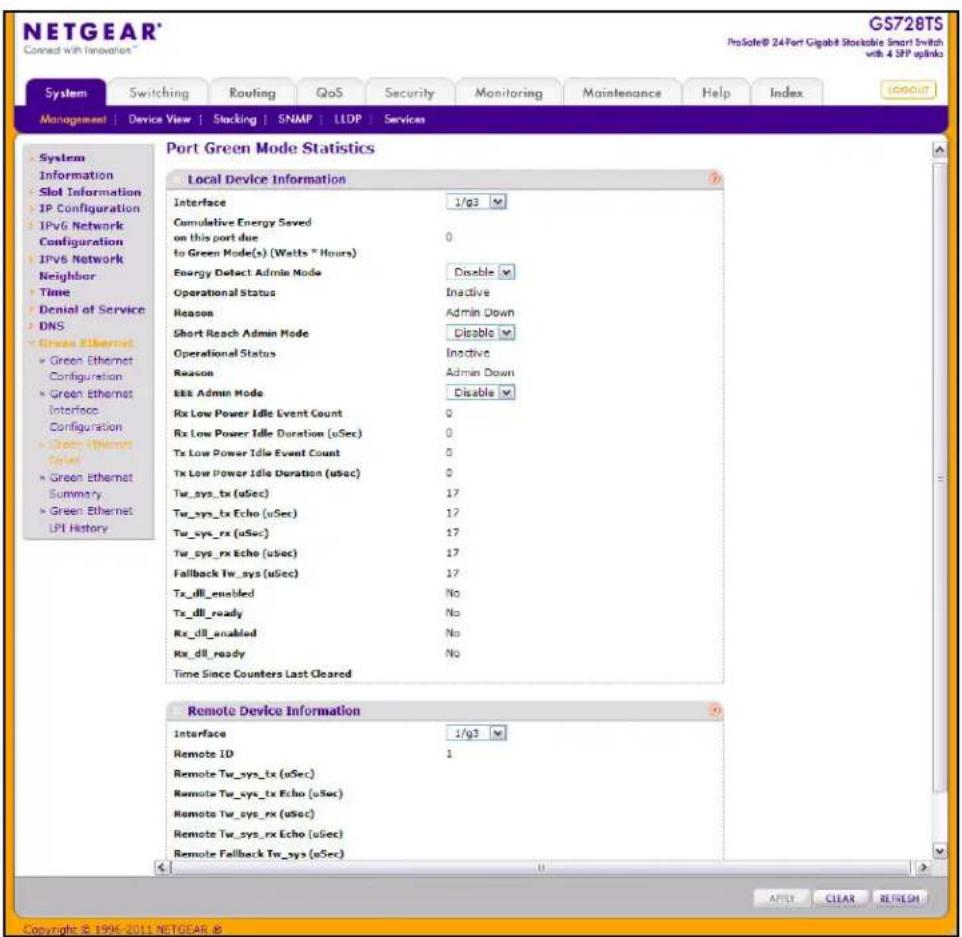Select LLDP submenu

348,119
